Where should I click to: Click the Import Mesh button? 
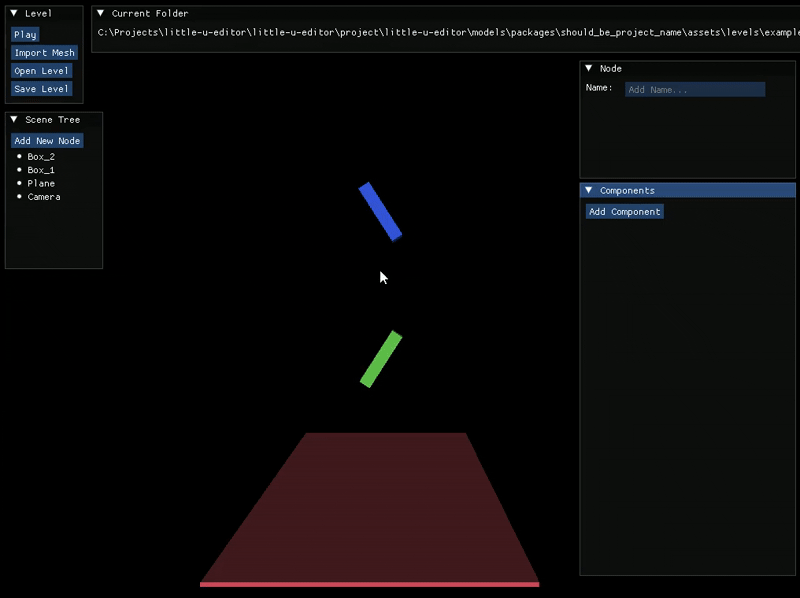pos(44,53)
